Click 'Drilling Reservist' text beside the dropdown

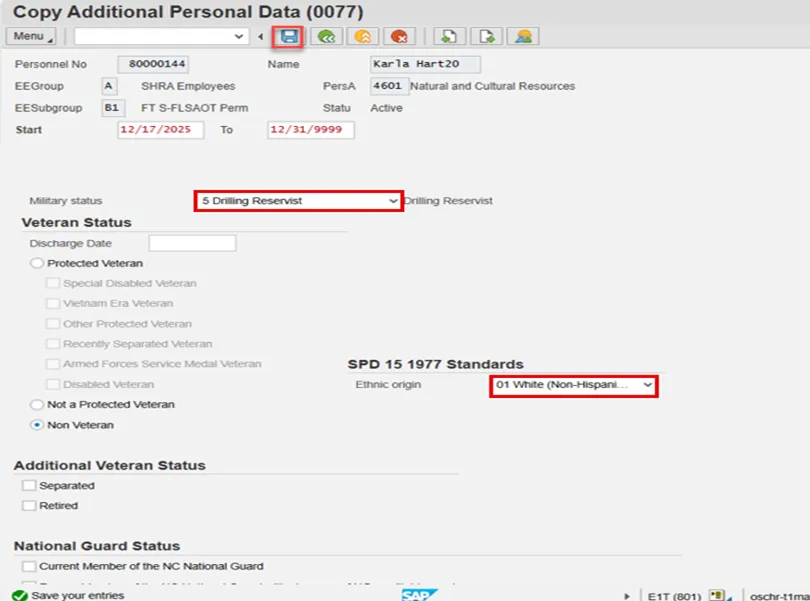coord(448,201)
